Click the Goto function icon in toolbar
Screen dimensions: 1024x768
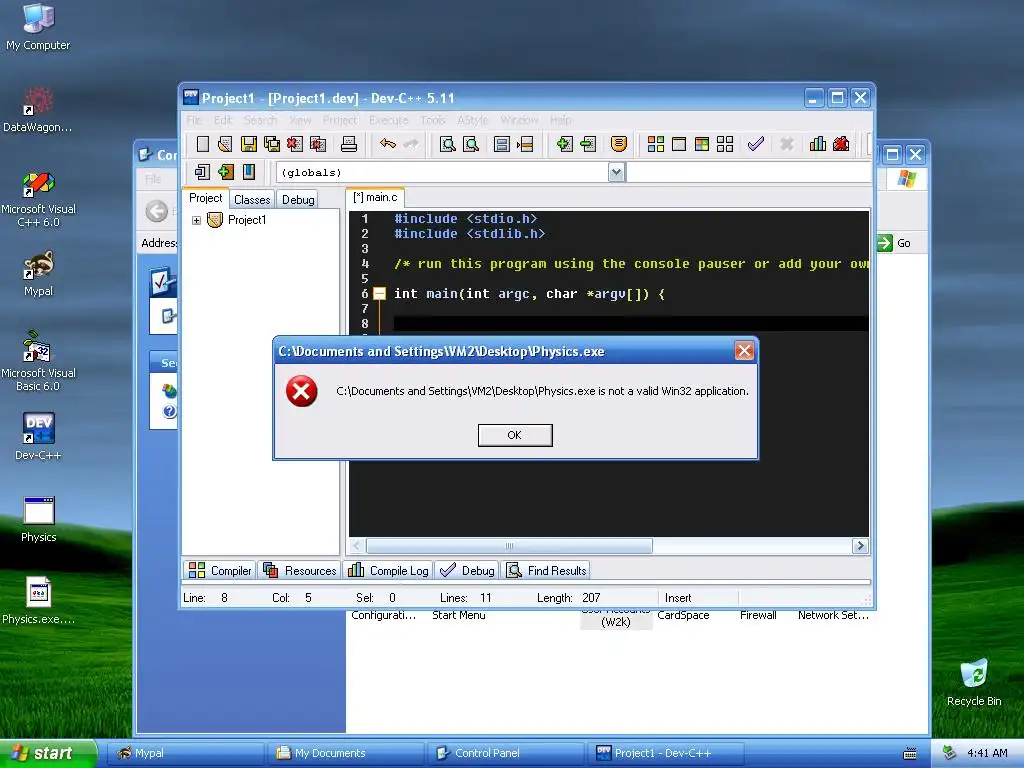[x=502, y=144]
